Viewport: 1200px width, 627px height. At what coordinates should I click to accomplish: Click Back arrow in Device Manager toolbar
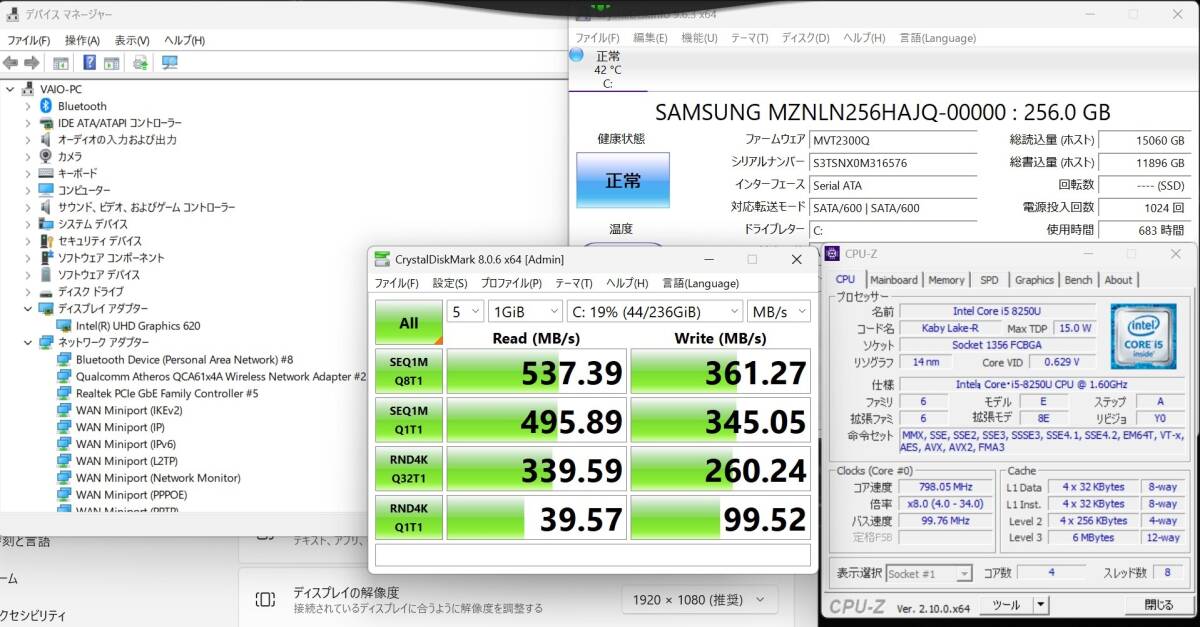[11, 63]
